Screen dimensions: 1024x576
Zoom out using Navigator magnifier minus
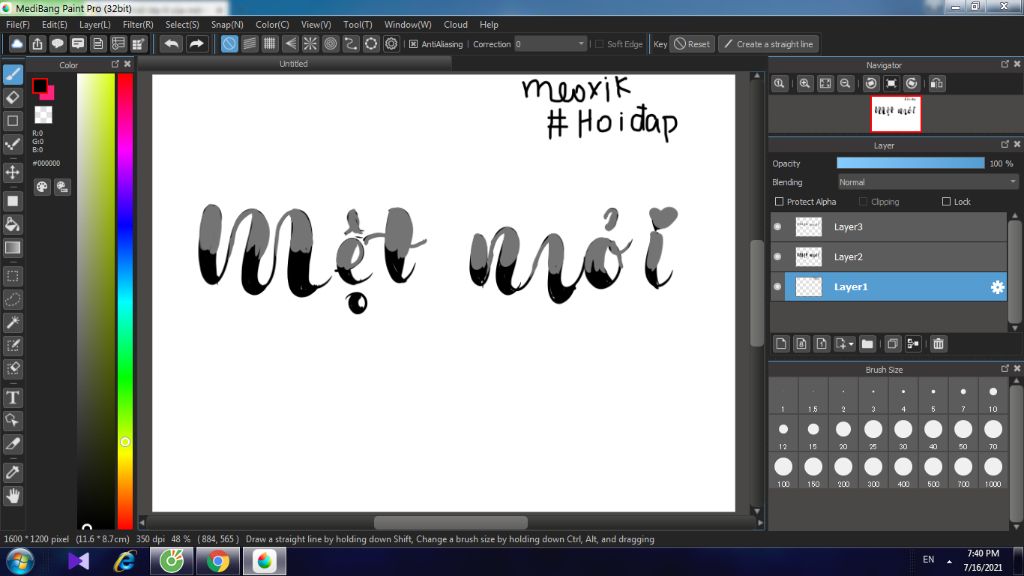tap(845, 84)
